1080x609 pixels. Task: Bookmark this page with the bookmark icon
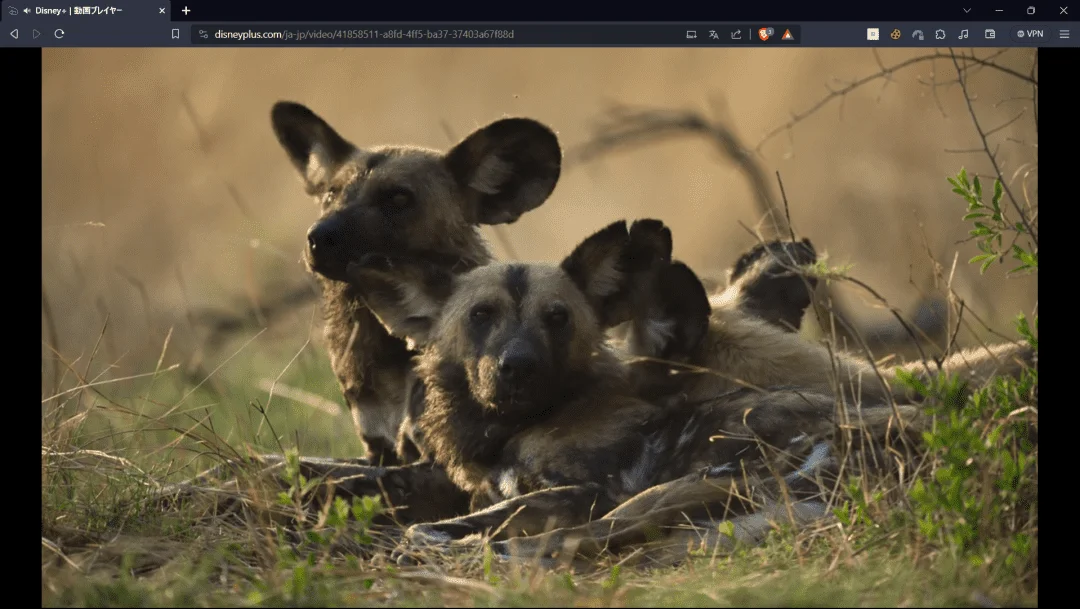click(x=175, y=34)
